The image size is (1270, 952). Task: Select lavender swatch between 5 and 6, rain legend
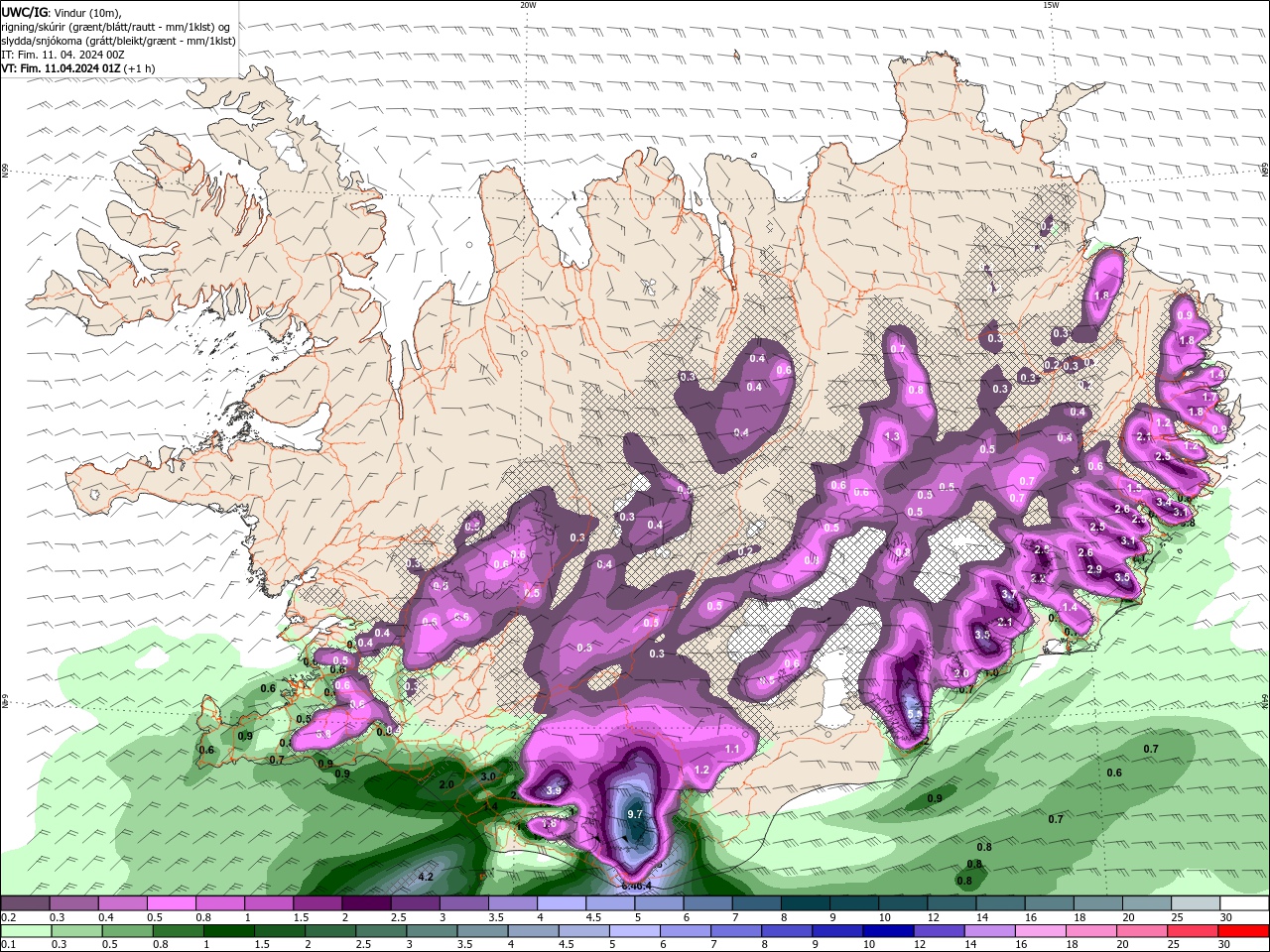(x=634, y=931)
